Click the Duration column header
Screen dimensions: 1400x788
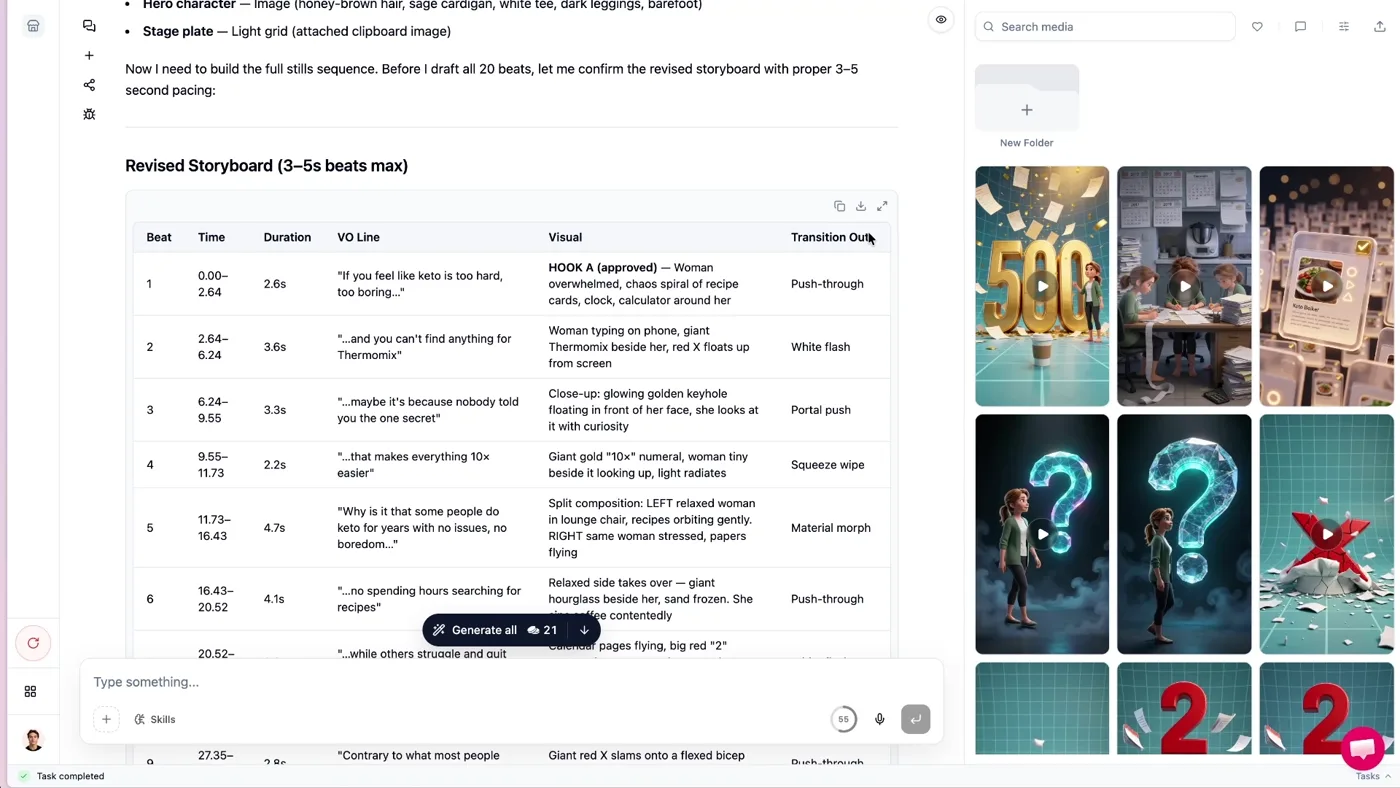(287, 237)
